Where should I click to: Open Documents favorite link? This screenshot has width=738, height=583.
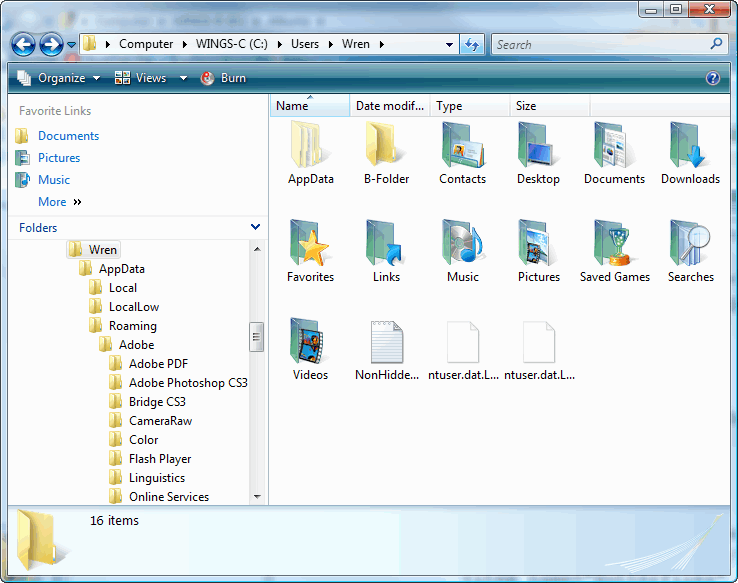coord(68,136)
